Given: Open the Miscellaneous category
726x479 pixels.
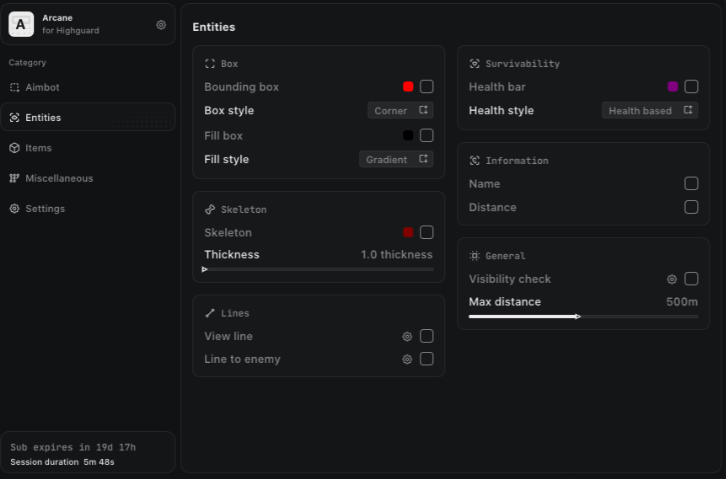Looking at the screenshot, I should [x=59, y=178].
